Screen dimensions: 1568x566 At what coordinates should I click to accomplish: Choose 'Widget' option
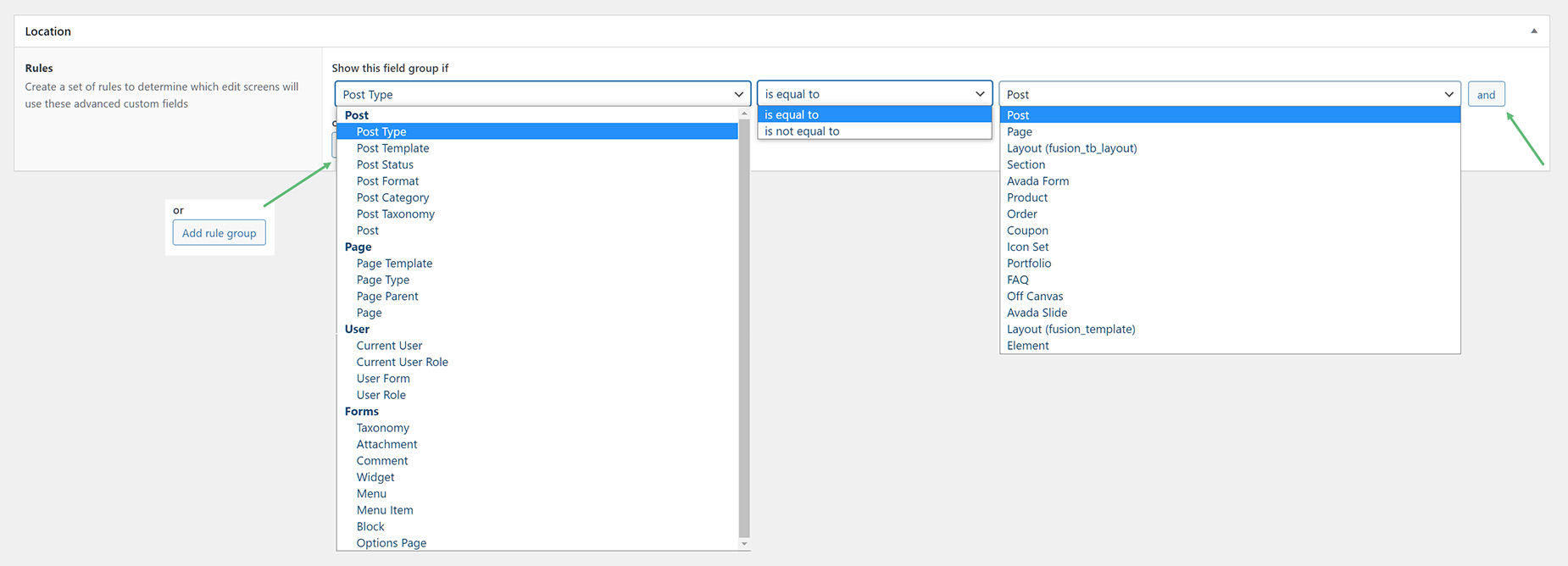pyautogui.click(x=537, y=477)
